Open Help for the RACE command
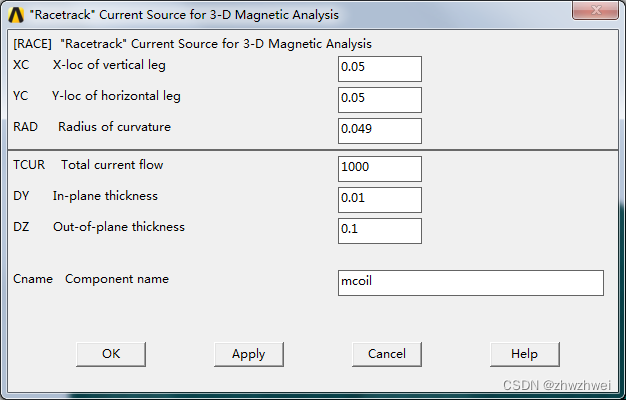Viewport: 626px width, 400px height. click(524, 354)
